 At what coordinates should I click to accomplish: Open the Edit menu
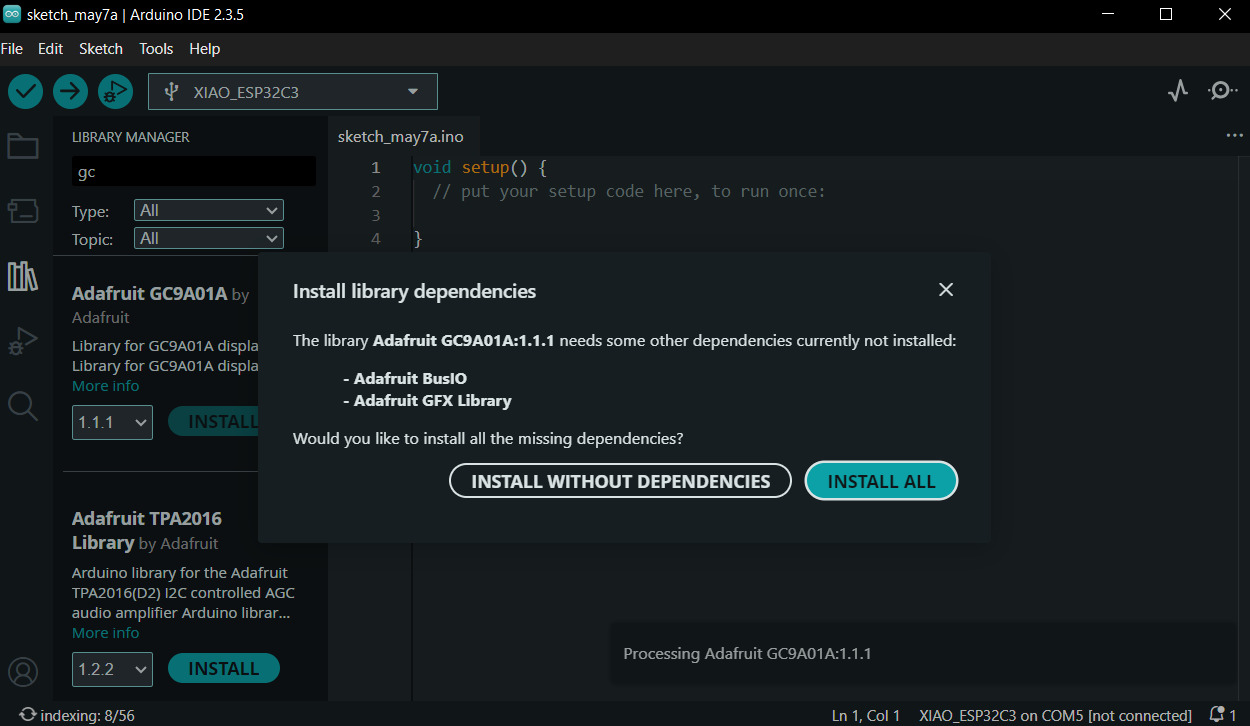[50, 48]
